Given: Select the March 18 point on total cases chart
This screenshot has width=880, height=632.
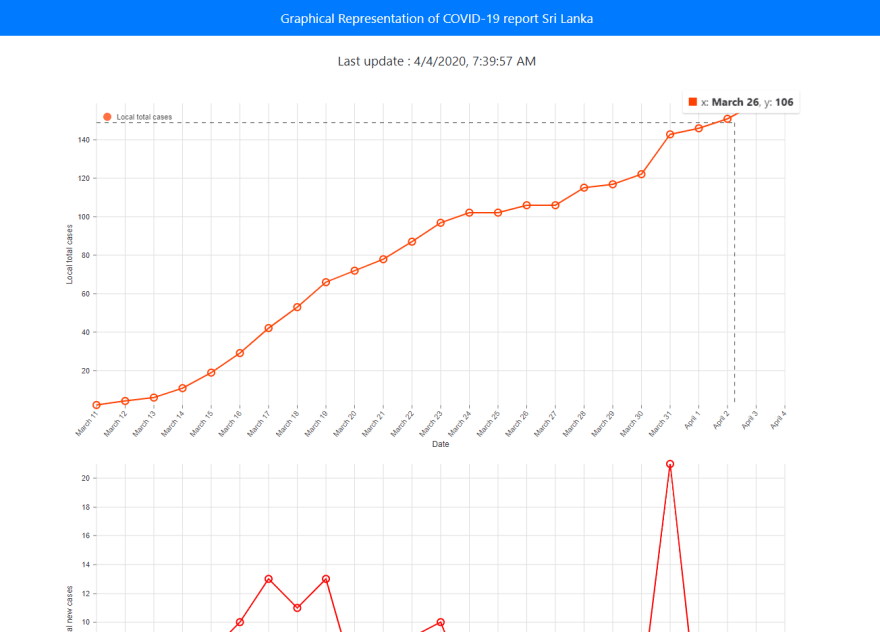Looking at the screenshot, I should point(297,307).
